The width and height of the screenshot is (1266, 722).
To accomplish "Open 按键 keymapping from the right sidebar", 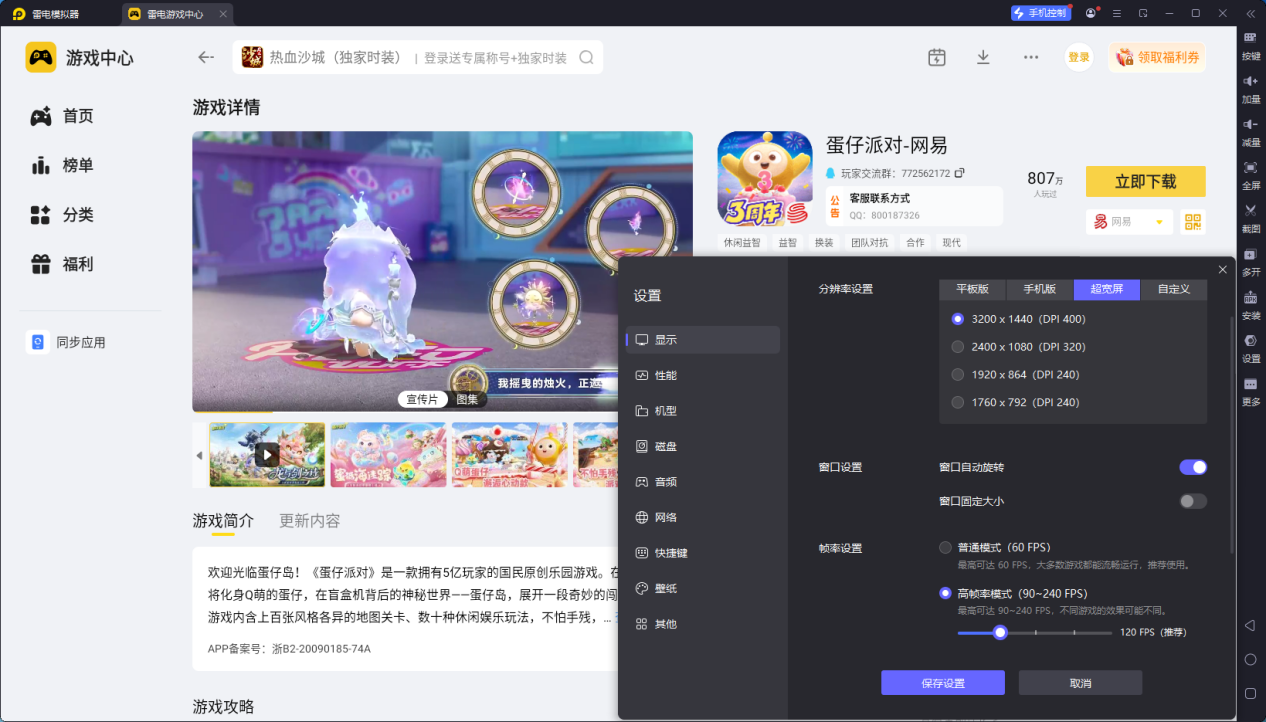I will tap(1250, 46).
